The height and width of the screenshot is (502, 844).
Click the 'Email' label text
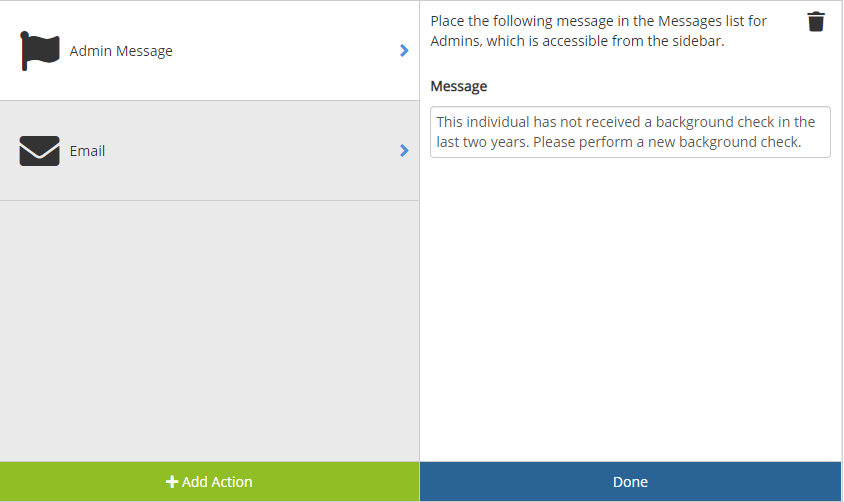(x=87, y=151)
